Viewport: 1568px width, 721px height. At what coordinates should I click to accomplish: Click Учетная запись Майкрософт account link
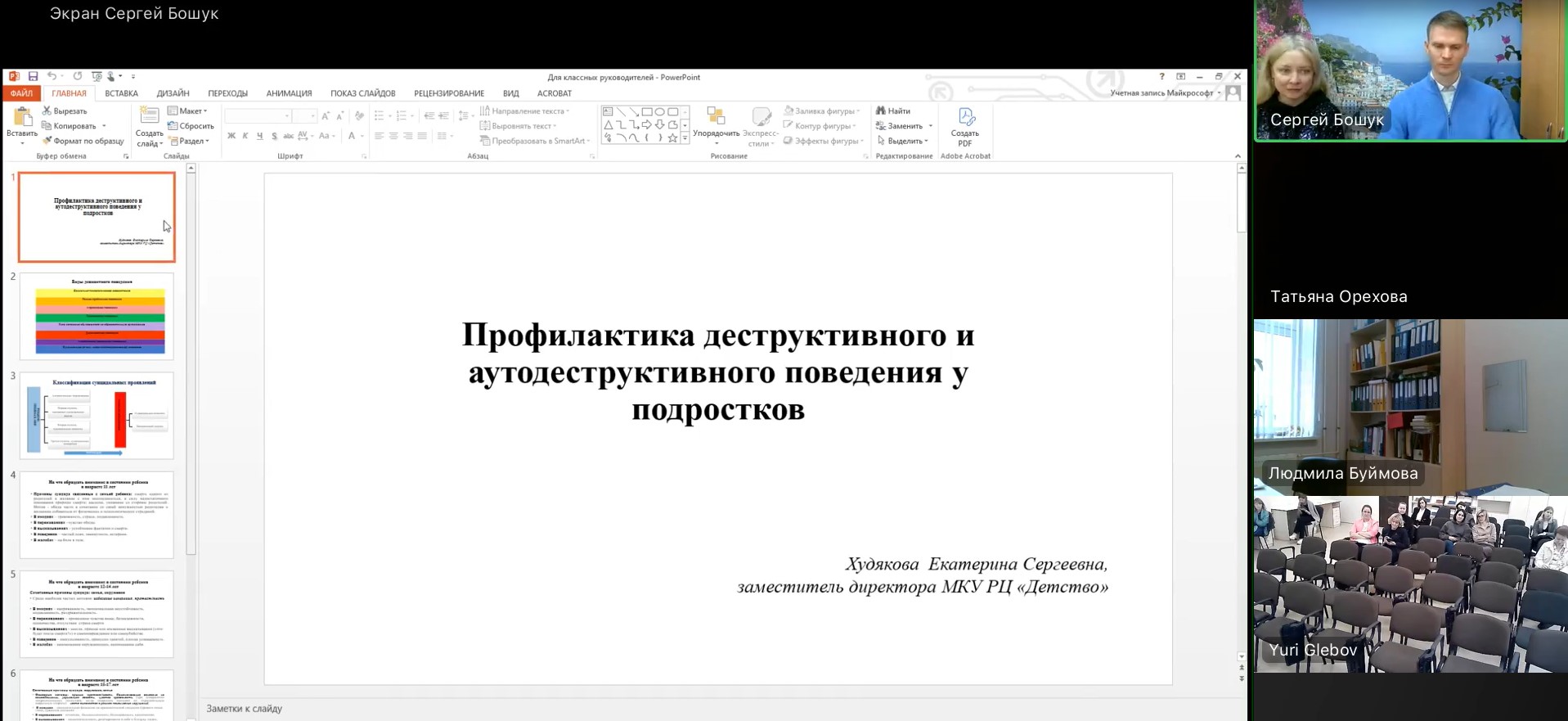pyautogui.click(x=1161, y=93)
